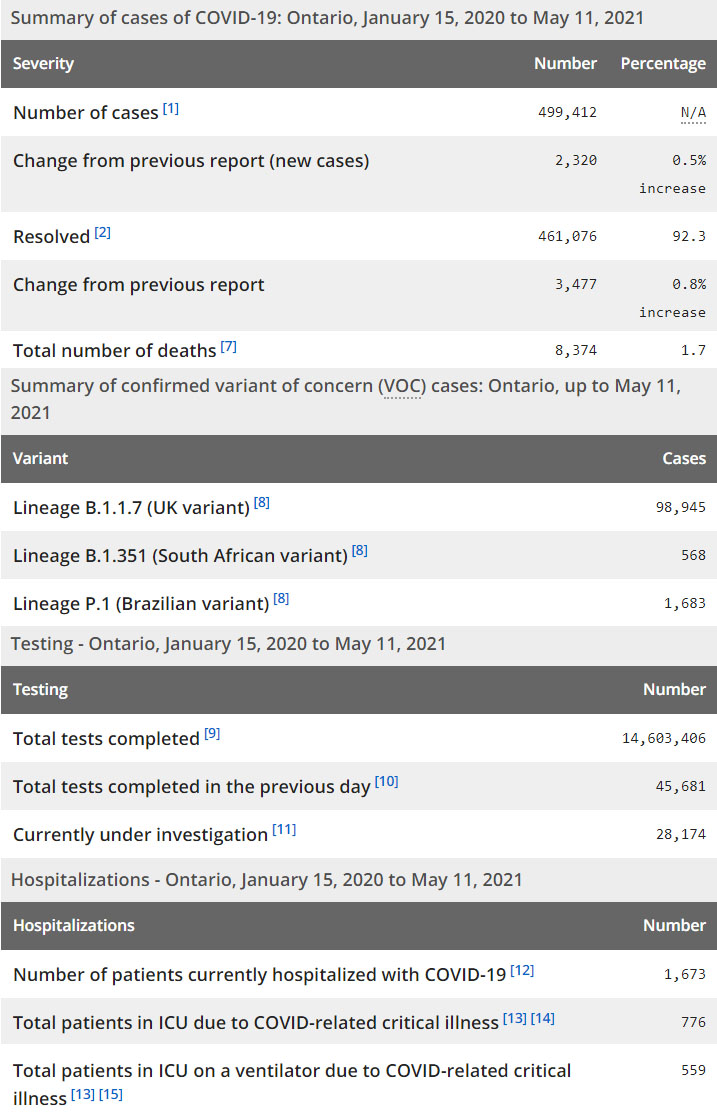Open footnote 8 for Lineage P.1 Brazilian variant

(x=281, y=599)
